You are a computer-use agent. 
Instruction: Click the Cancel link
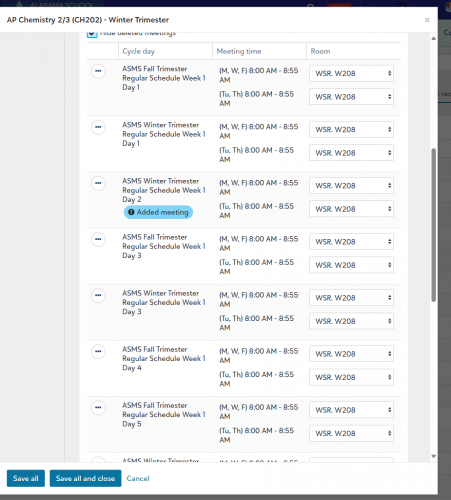point(138,478)
